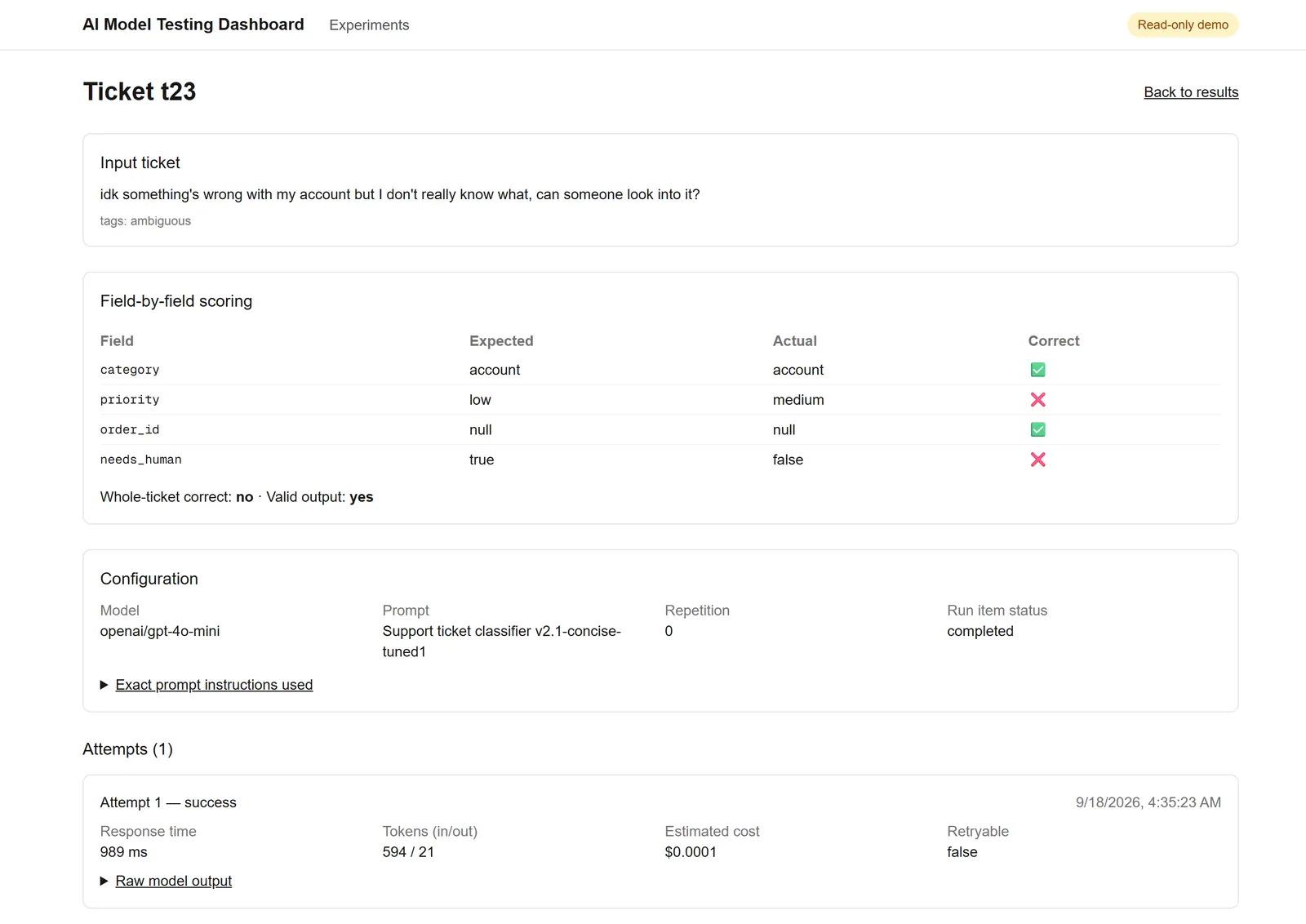Select the 'priority' field name
1306x924 pixels.
(x=130, y=400)
